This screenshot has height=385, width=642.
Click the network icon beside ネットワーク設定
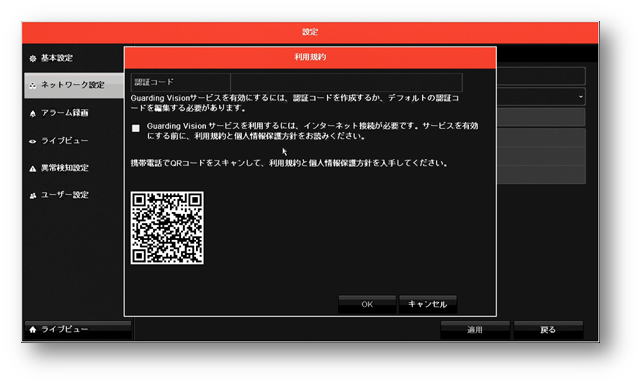[x=33, y=85]
